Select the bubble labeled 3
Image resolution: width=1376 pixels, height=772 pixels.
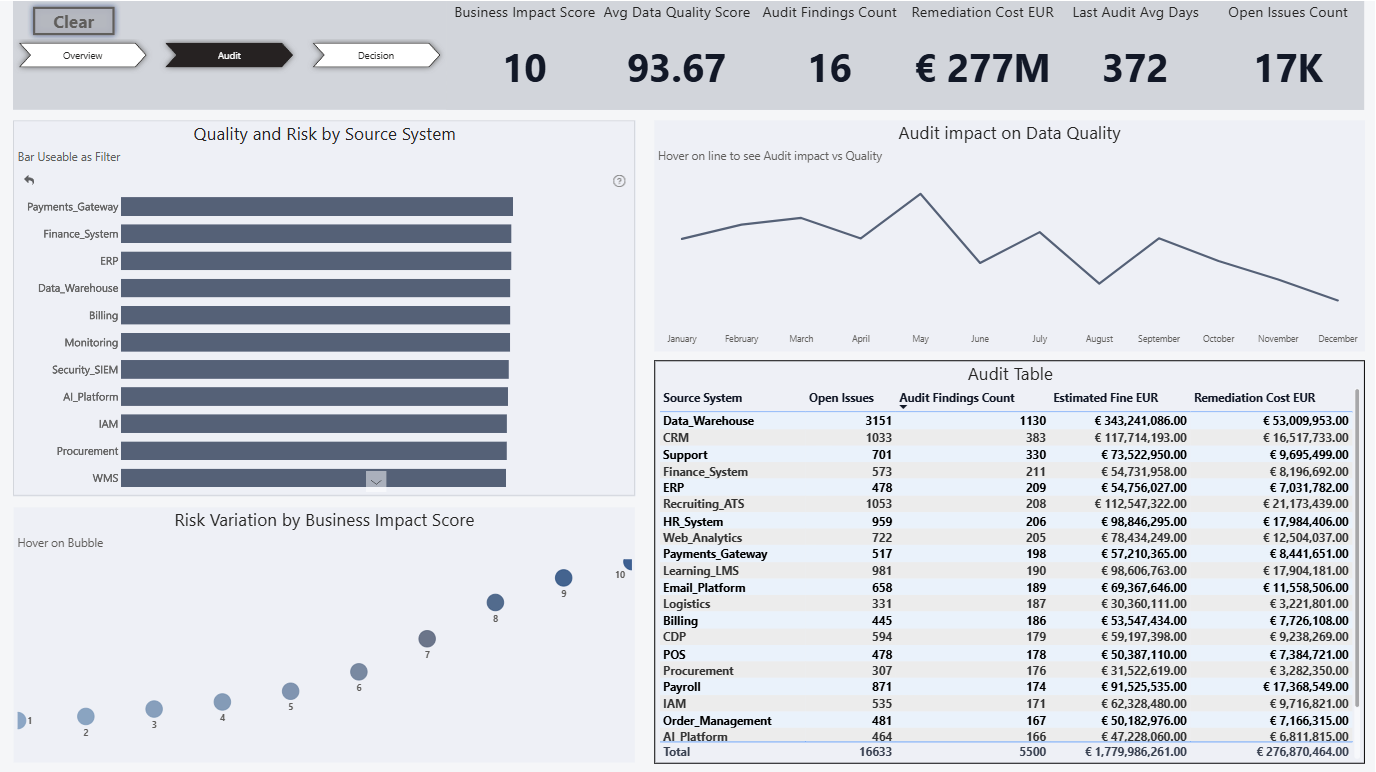154,709
